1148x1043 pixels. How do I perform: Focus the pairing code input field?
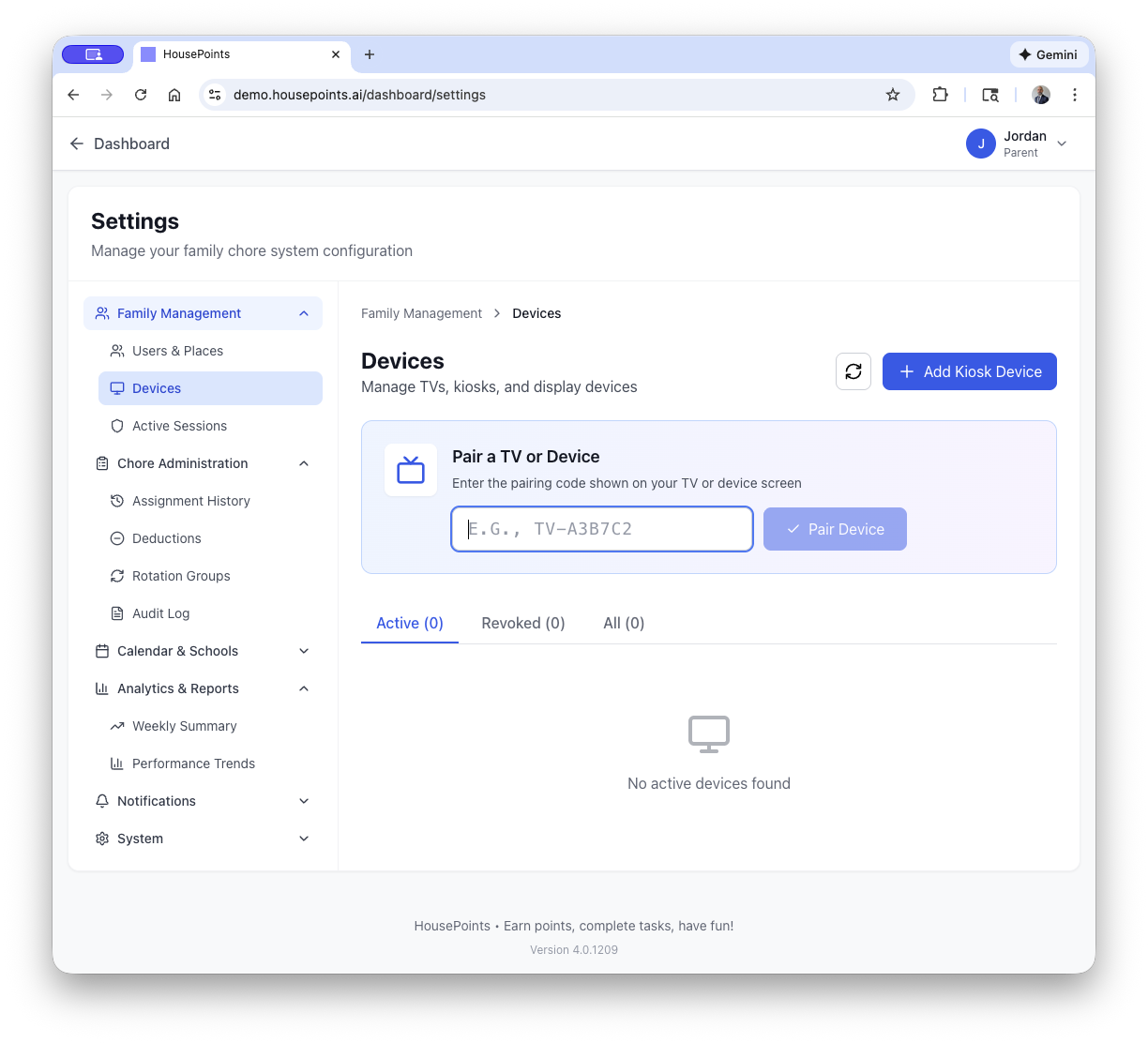pyautogui.click(x=602, y=529)
